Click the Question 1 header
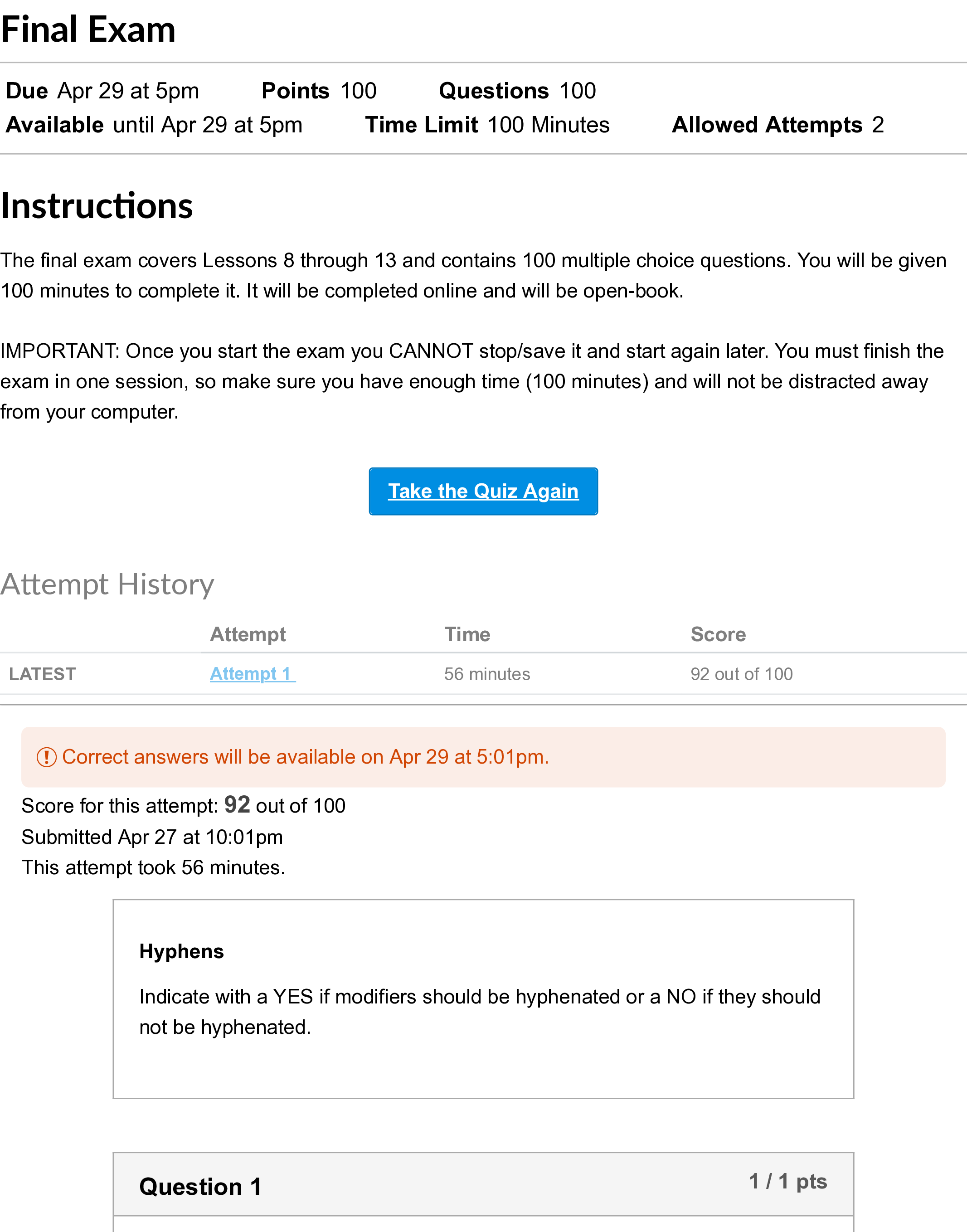The height and width of the screenshot is (1232, 967). (x=200, y=1186)
